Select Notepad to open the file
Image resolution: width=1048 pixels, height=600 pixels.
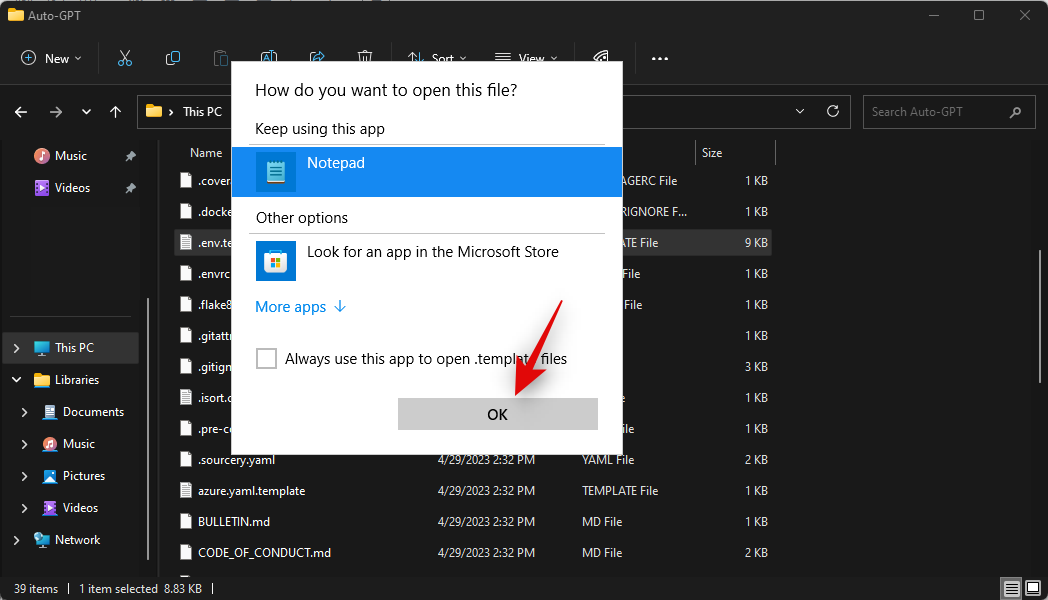coord(426,172)
